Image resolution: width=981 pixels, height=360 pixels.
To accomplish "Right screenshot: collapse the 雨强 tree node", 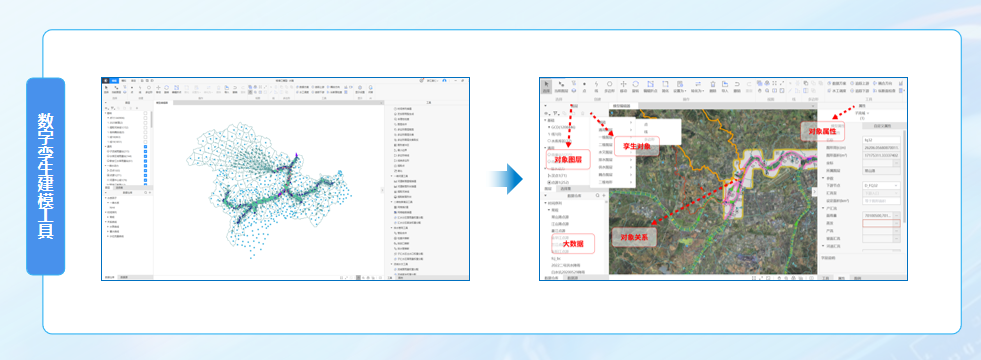I will point(548,210).
